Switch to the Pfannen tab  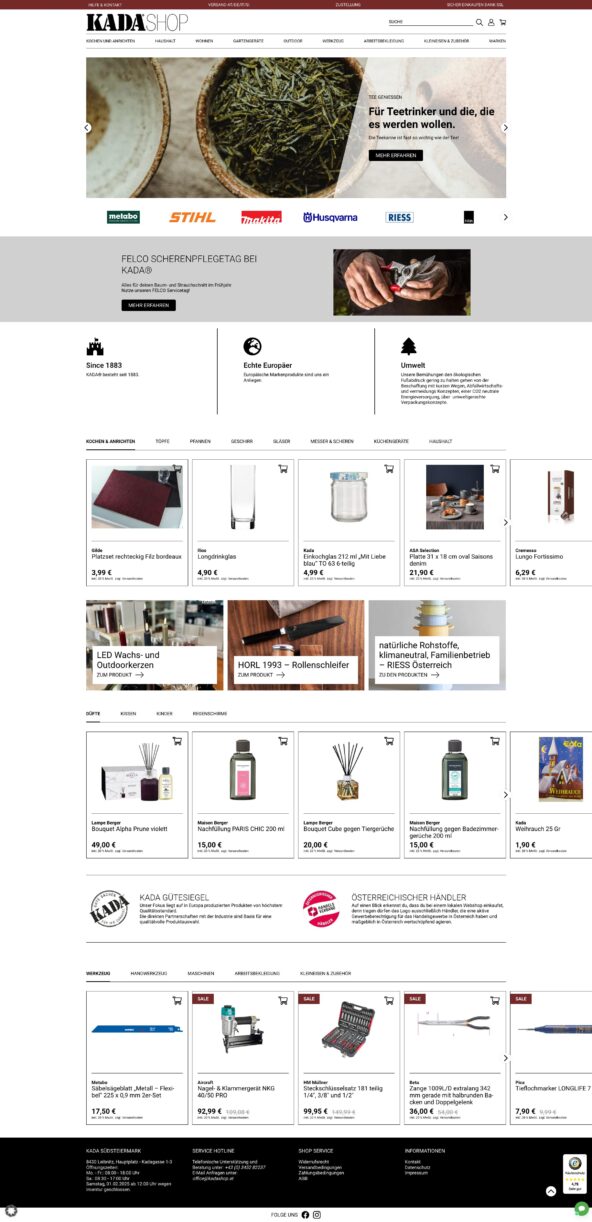tap(200, 441)
